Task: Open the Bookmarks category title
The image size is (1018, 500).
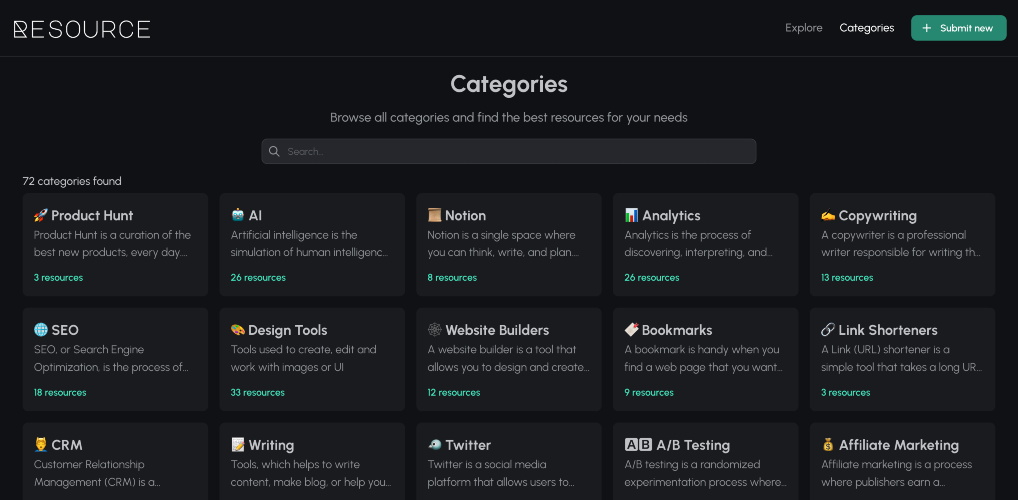Action: 677,331
